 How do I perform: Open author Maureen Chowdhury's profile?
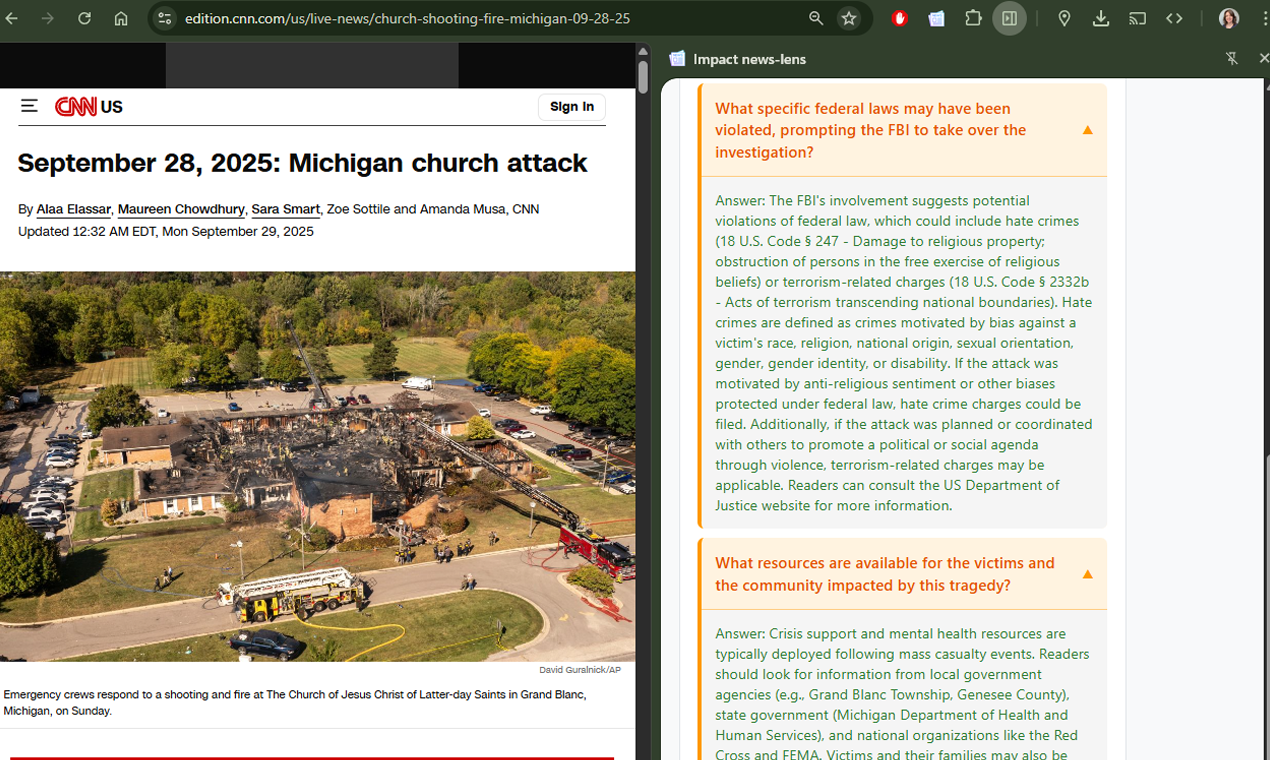coord(181,209)
